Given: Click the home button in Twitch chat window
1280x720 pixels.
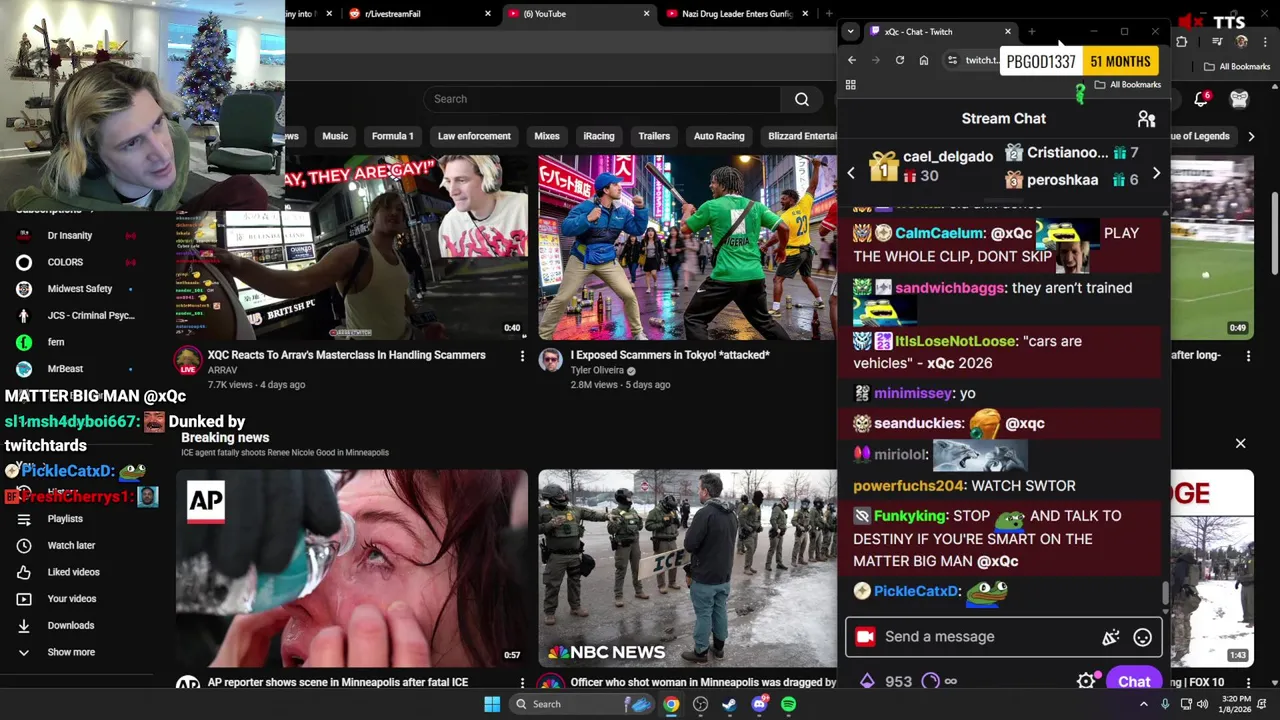Looking at the screenshot, I should pyautogui.click(x=923, y=60).
